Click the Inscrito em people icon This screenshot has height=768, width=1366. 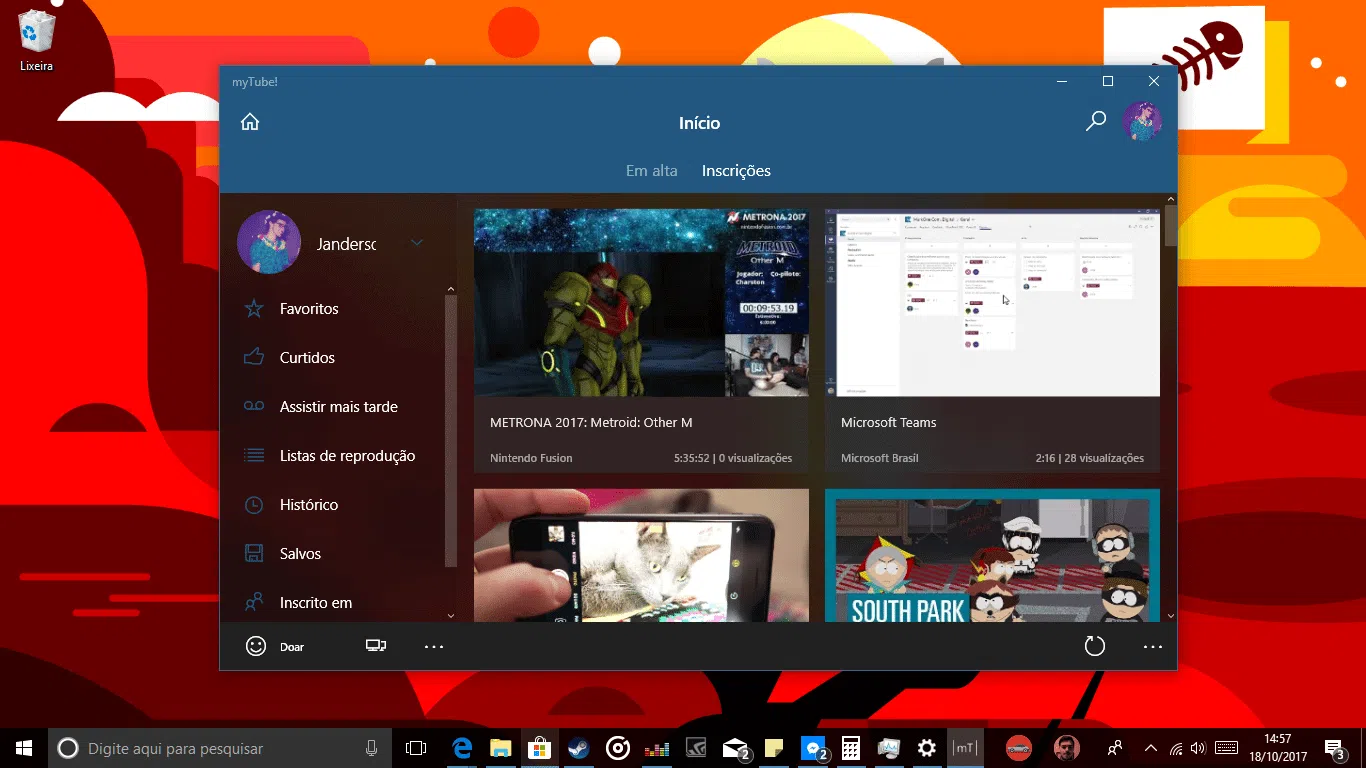click(x=254, y=603)
